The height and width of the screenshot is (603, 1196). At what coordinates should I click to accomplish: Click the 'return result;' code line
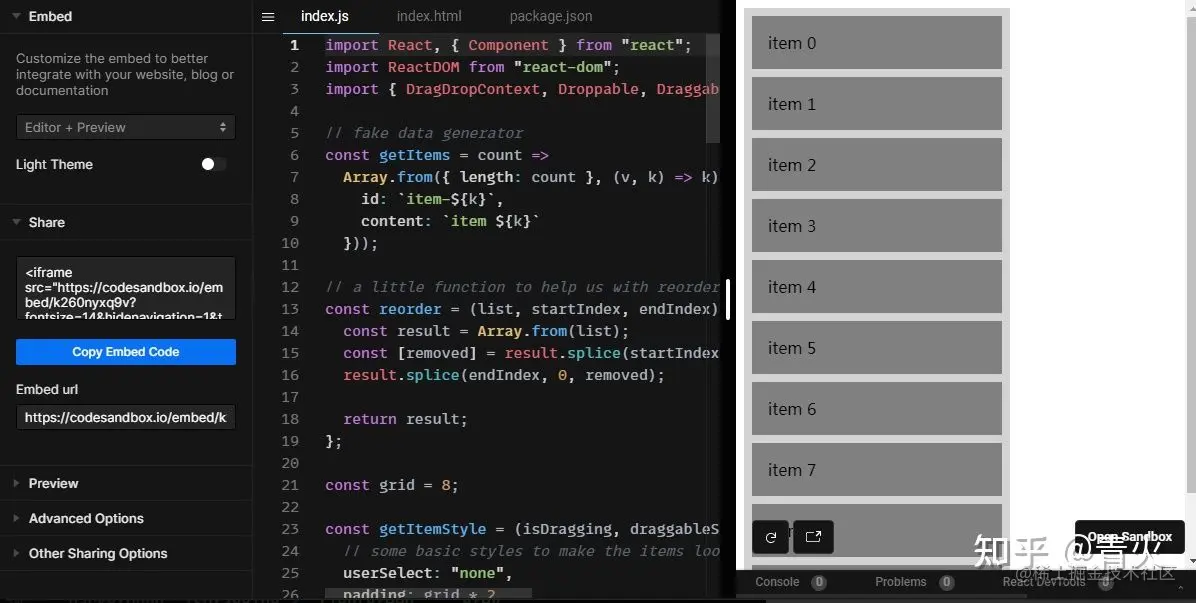[404, 419]
